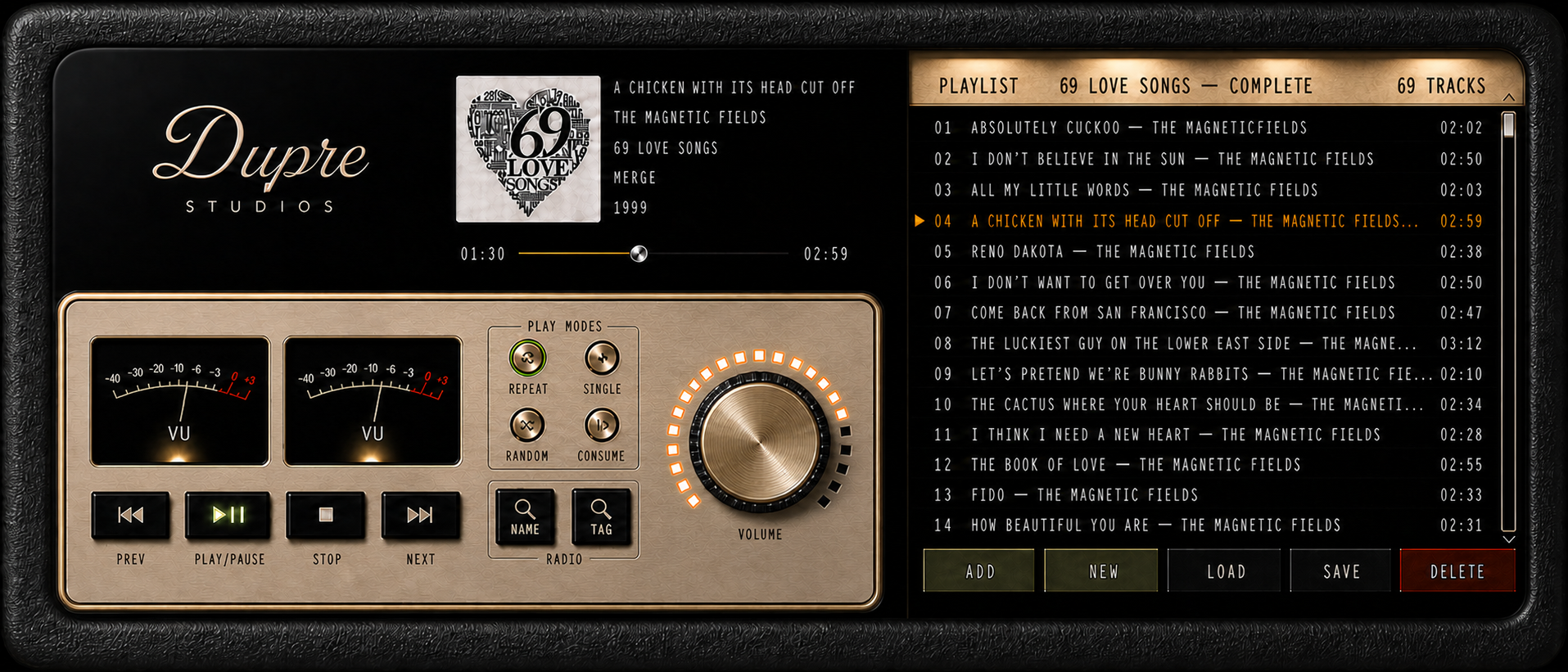Skip to the next track
The height and width of the screenshot is (672, 1568).
click(x=420, y=515)
